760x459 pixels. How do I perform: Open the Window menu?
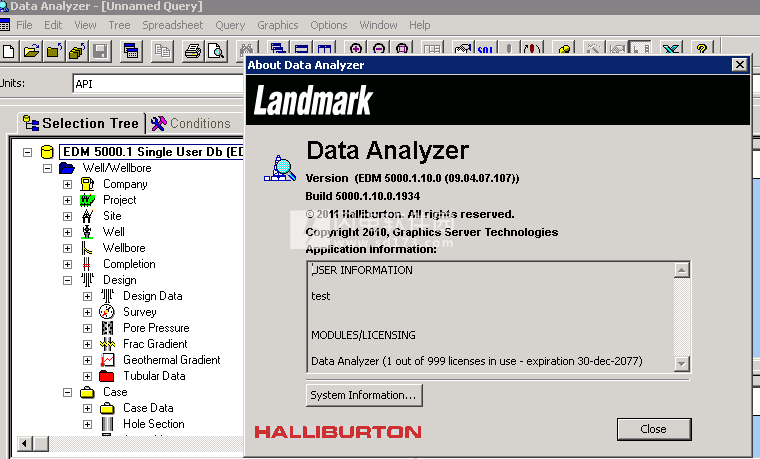tap(378, 25)
